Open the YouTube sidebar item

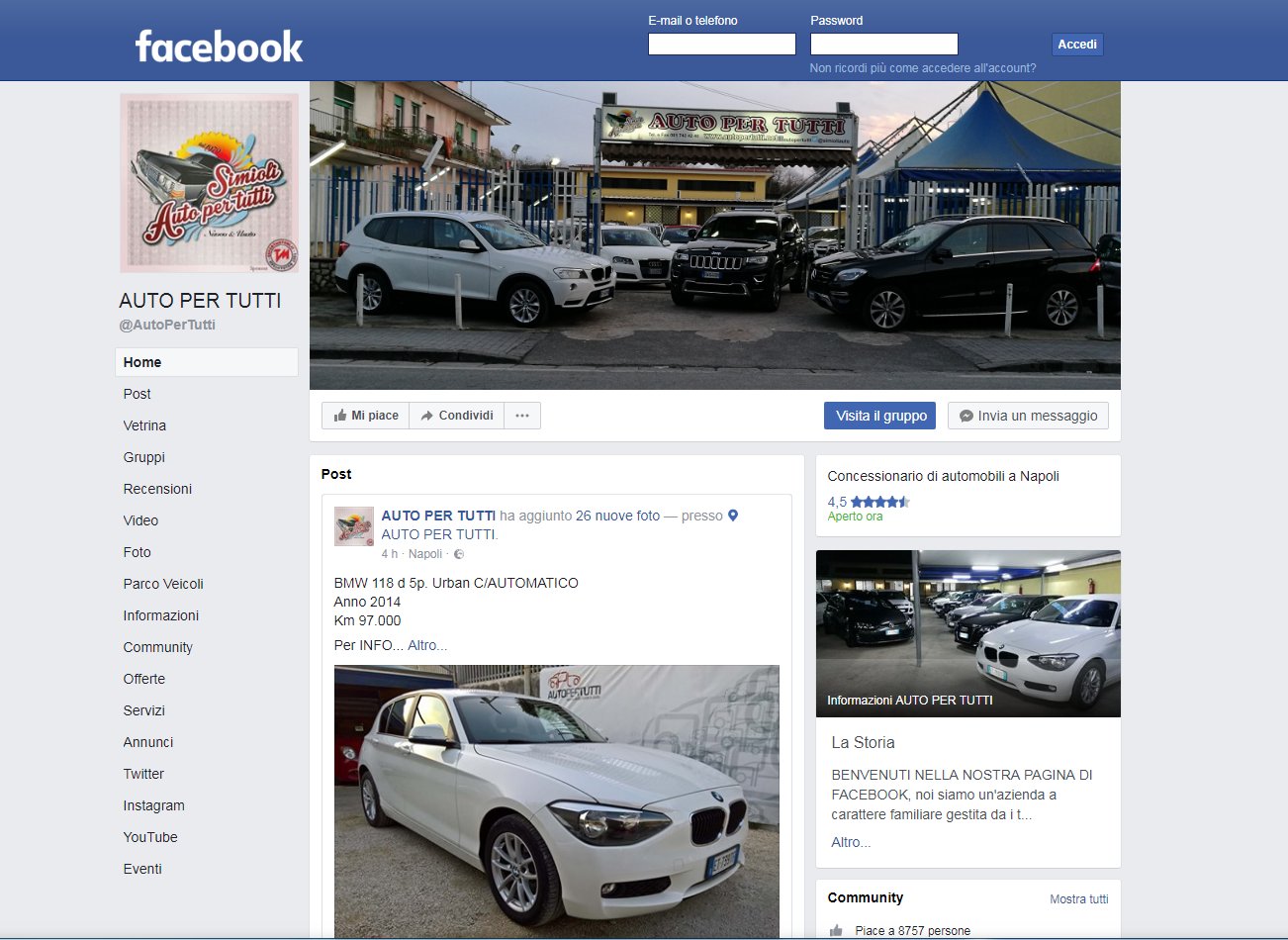pyautogui.click(x=150, y=837)
